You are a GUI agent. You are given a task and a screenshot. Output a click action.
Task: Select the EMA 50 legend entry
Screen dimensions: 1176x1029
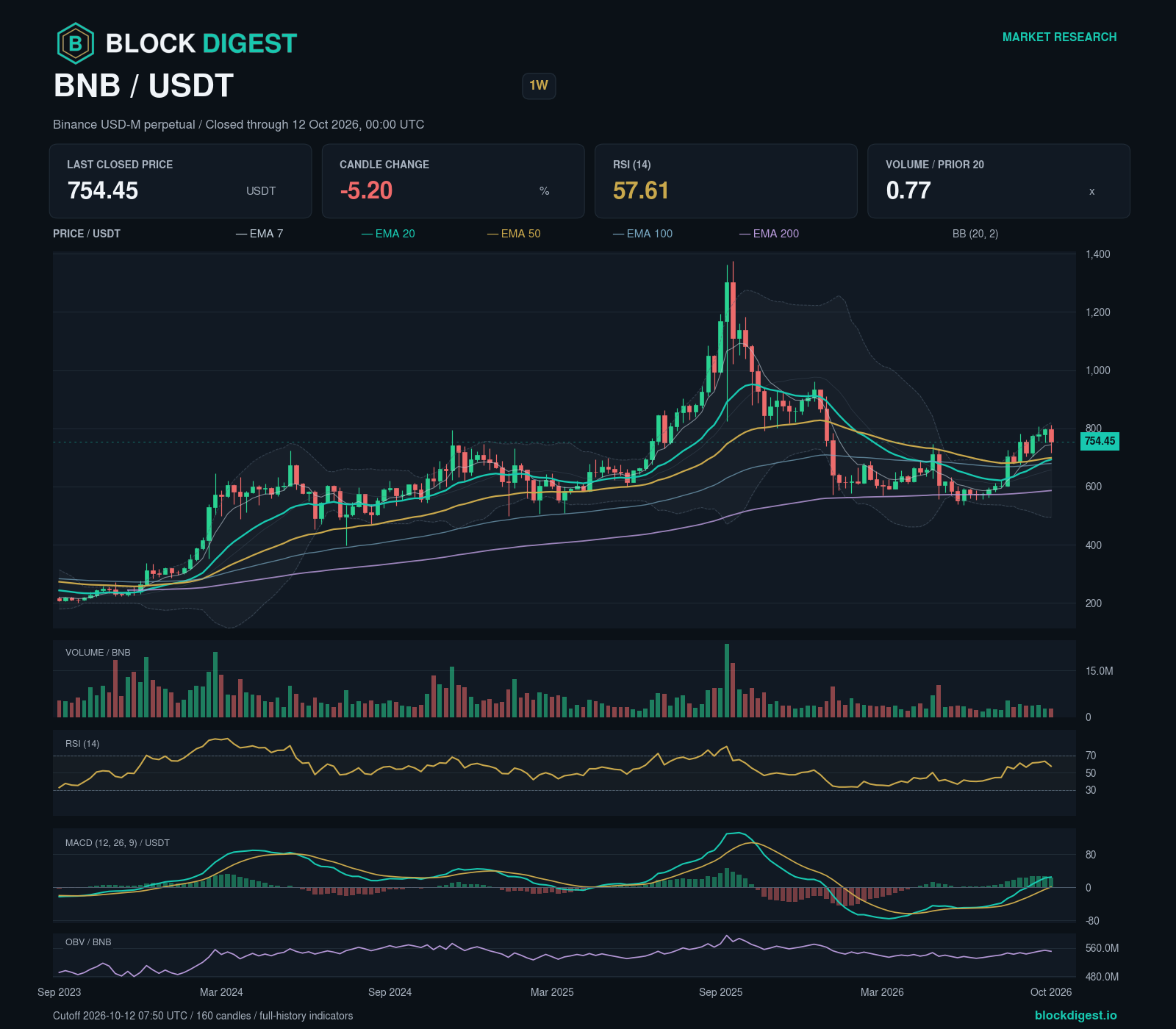(514, 234)
